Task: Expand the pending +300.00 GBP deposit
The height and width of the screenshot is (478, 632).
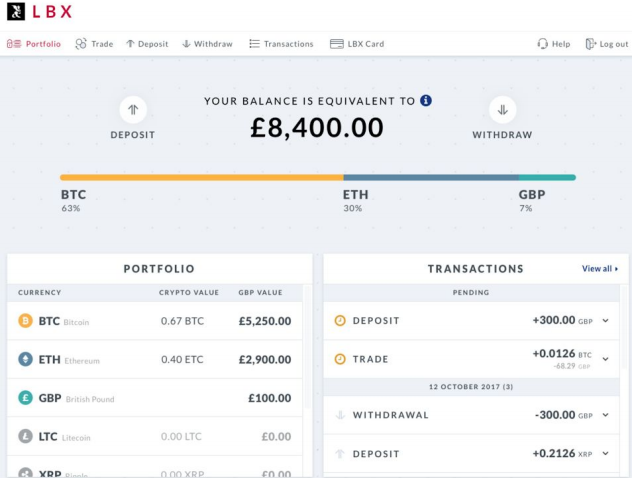Action: [x=605, y=321]
